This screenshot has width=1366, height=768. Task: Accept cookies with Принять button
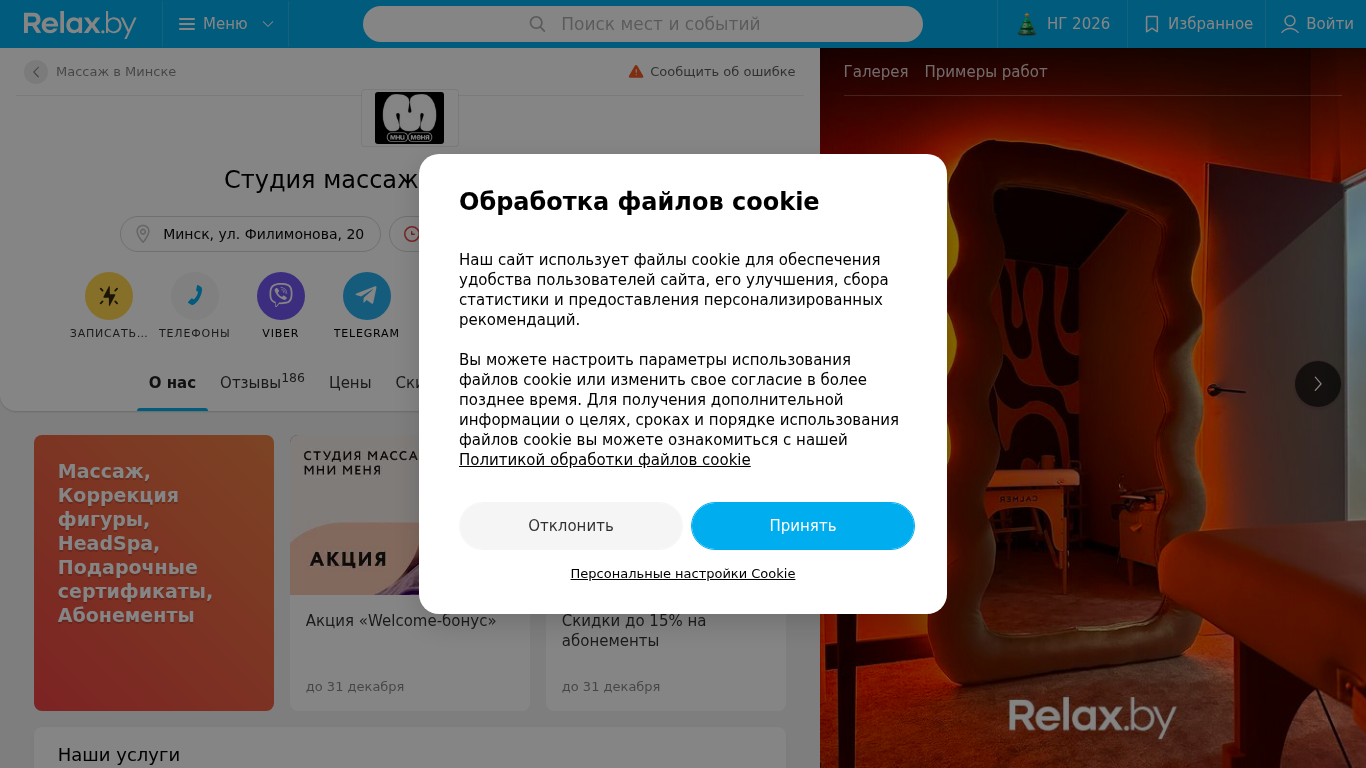[803, 526]
